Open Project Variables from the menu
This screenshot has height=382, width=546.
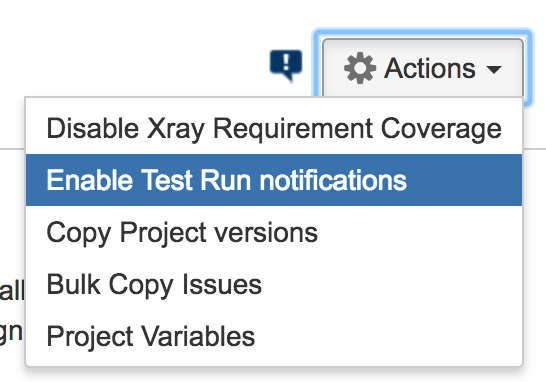click(274, 336)
